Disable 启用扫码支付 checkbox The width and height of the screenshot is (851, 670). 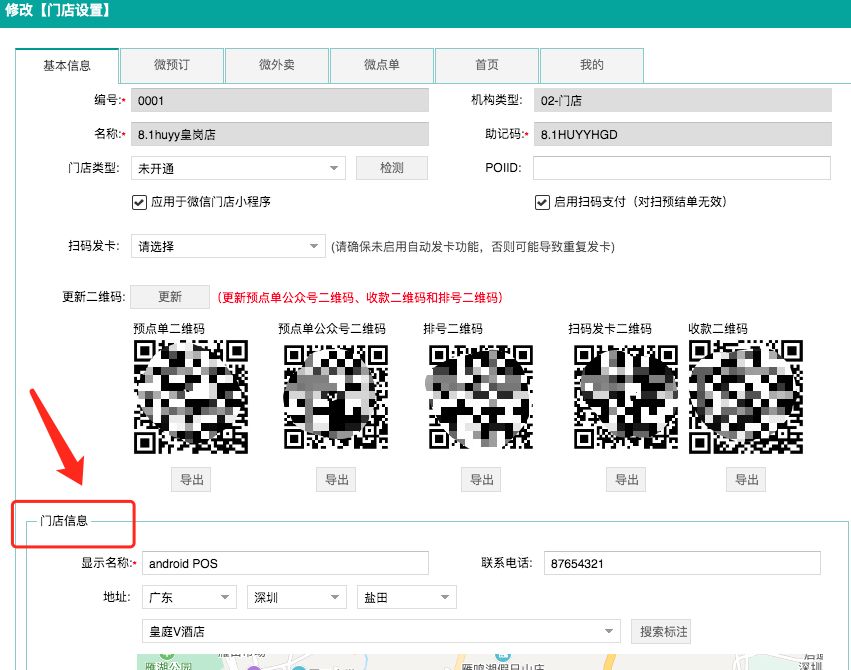point(543,201)
